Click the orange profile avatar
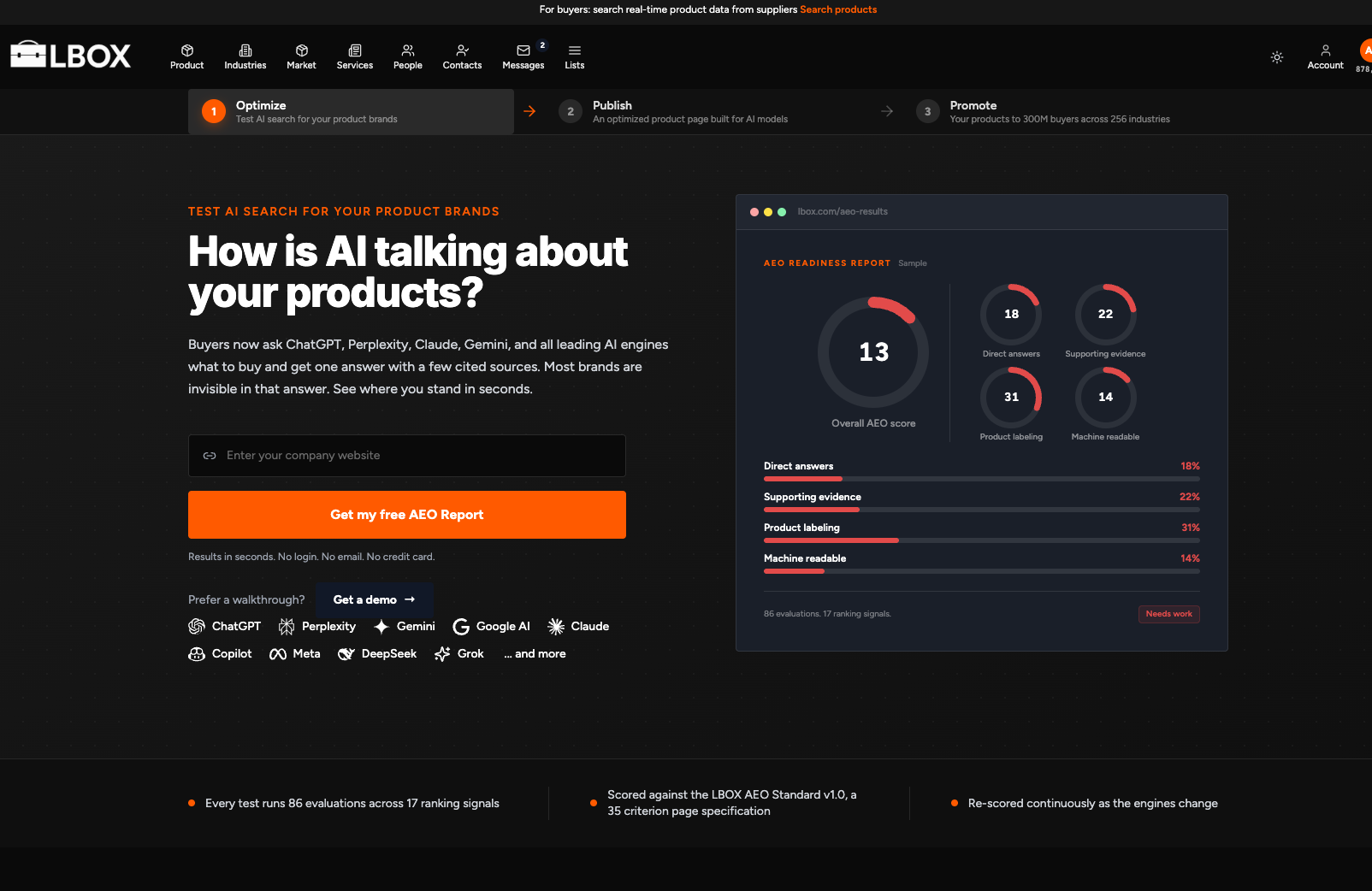 1367,50
